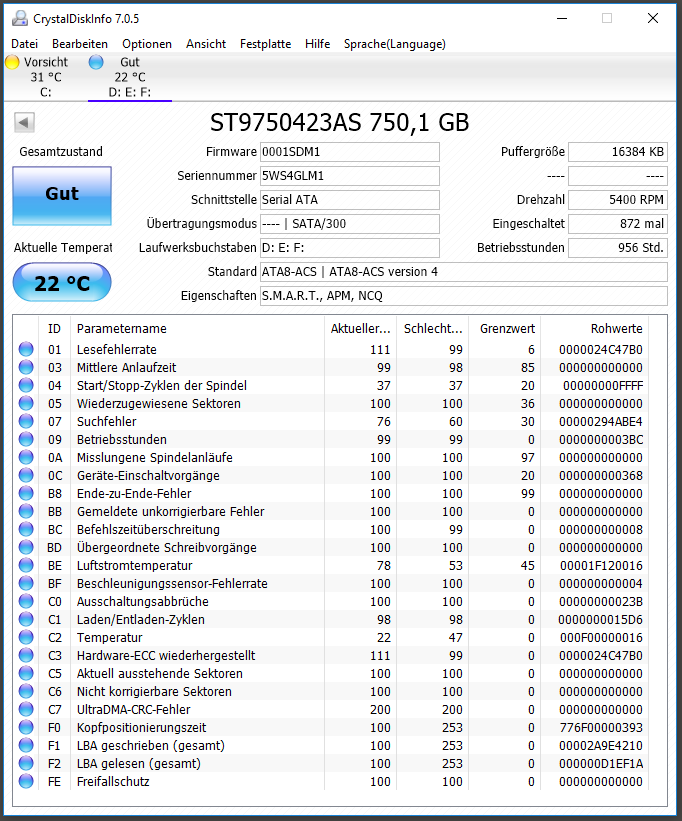682x821 pixels.
Task: Click the Übertragungsmodus field SATA/300
Action: [350, 224]
